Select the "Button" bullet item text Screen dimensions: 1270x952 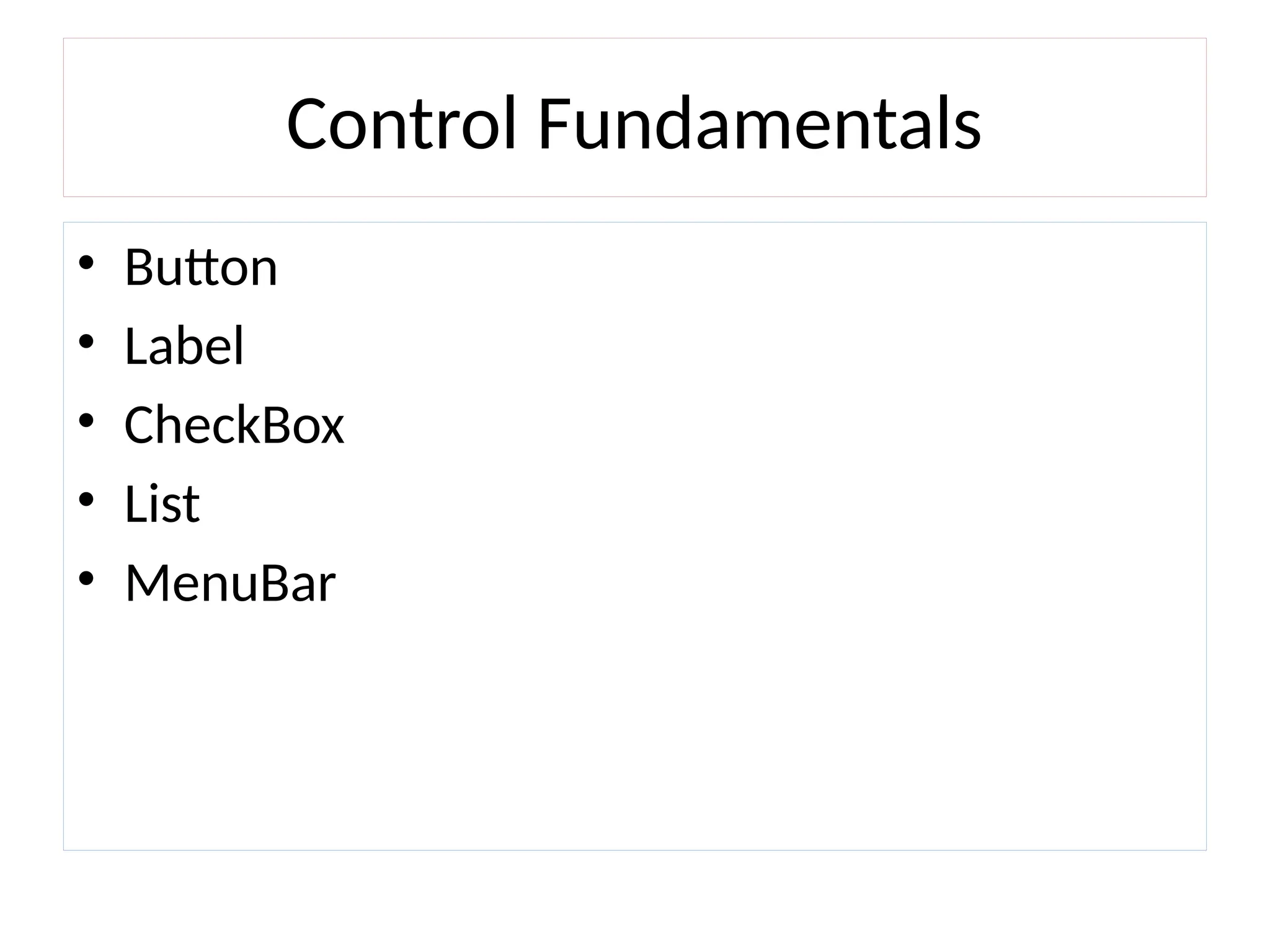201,267
